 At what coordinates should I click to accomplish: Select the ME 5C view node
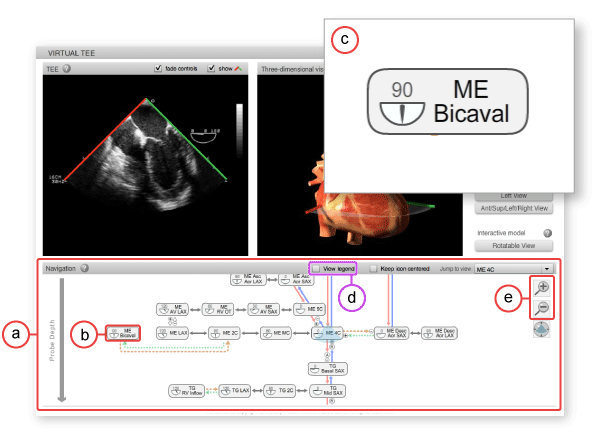tap(309, 309)
